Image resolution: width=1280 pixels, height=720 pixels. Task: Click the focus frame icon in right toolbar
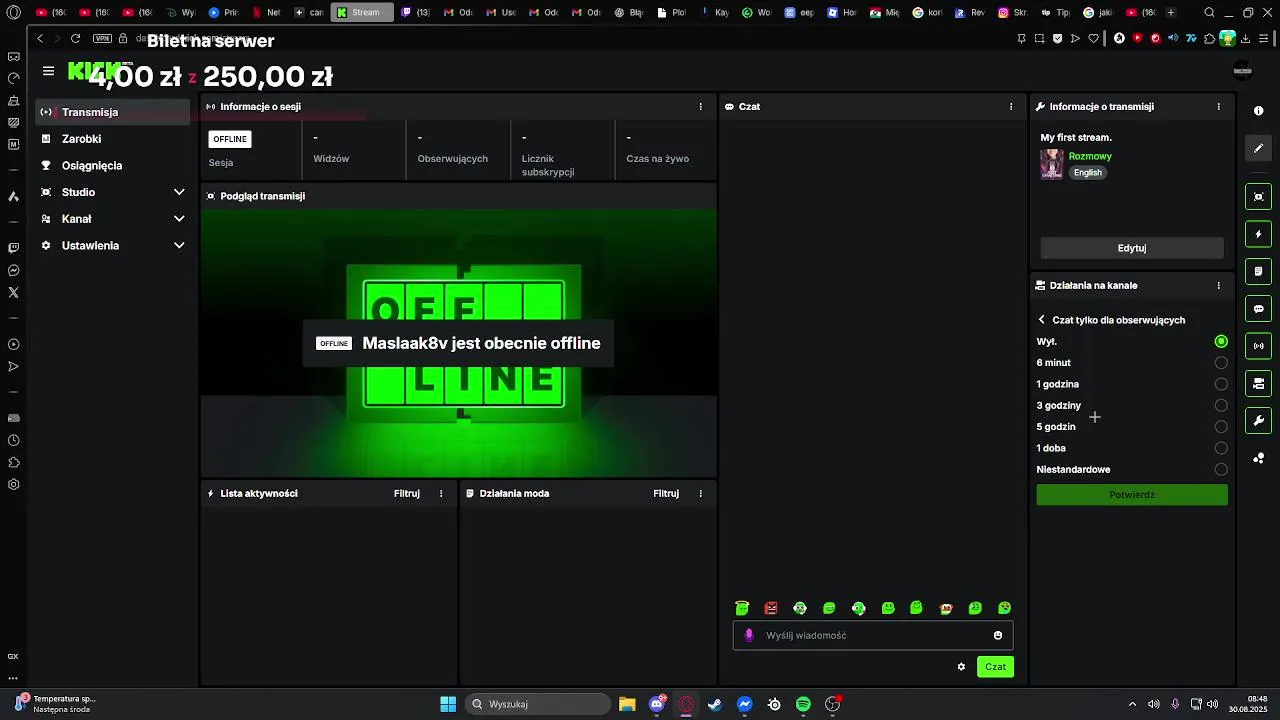click(1258, 197)
